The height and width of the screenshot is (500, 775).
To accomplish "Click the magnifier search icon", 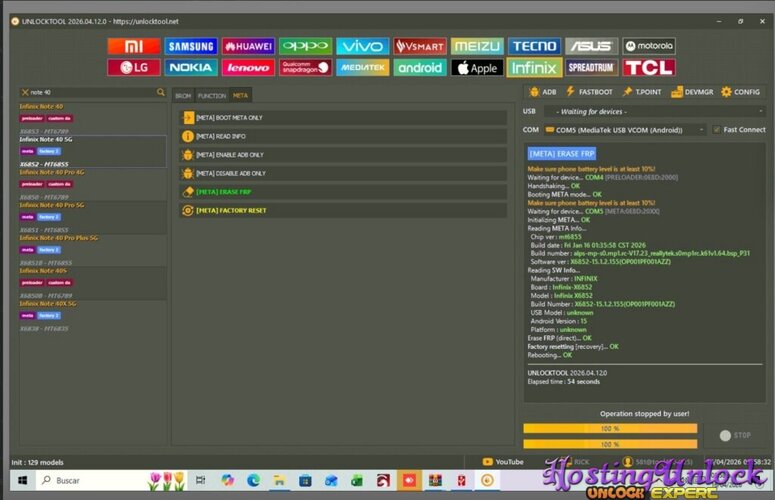I will pos(161,92).
